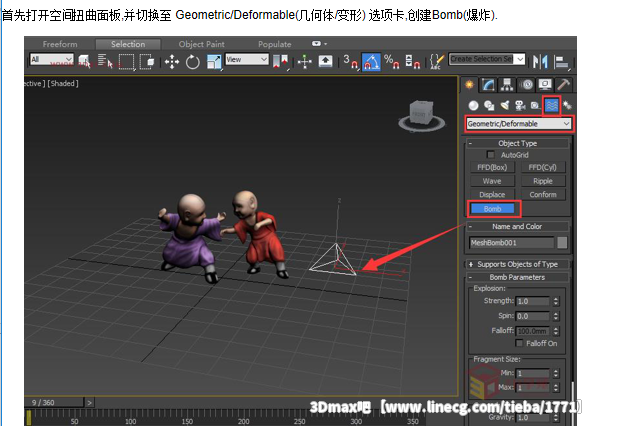This screenshot has width=622, height=426.
Task: Toggle the Angle Snap button
Action: point(371,62)
